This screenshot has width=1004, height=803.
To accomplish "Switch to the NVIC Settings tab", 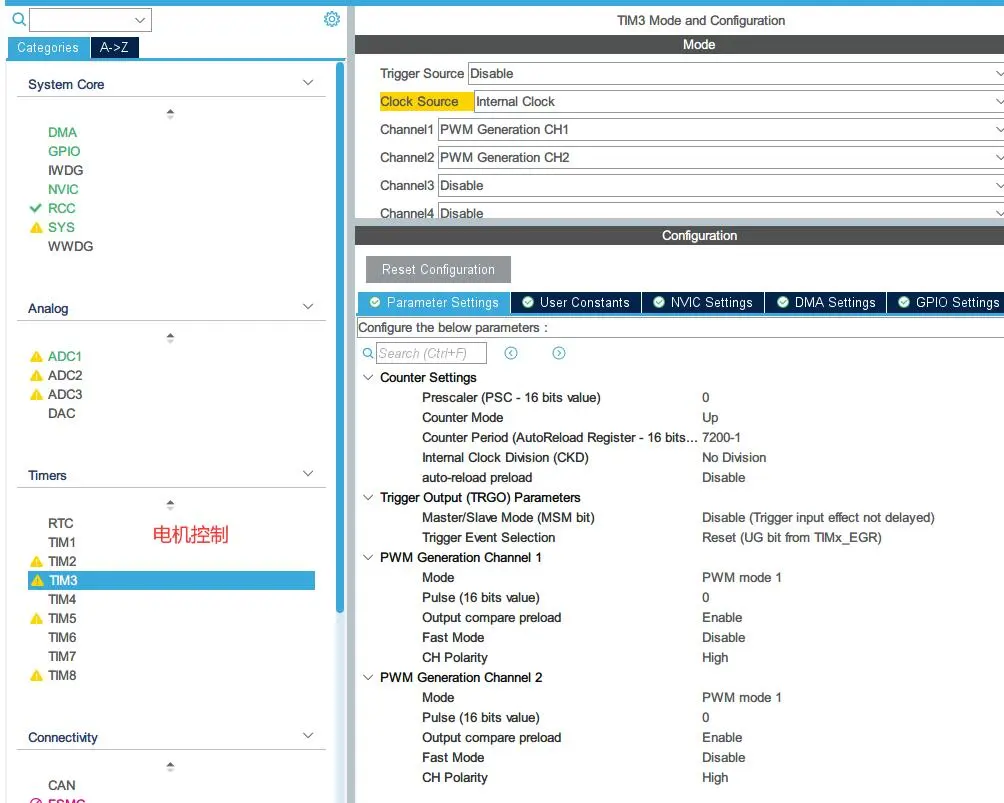I will [704, 302].
